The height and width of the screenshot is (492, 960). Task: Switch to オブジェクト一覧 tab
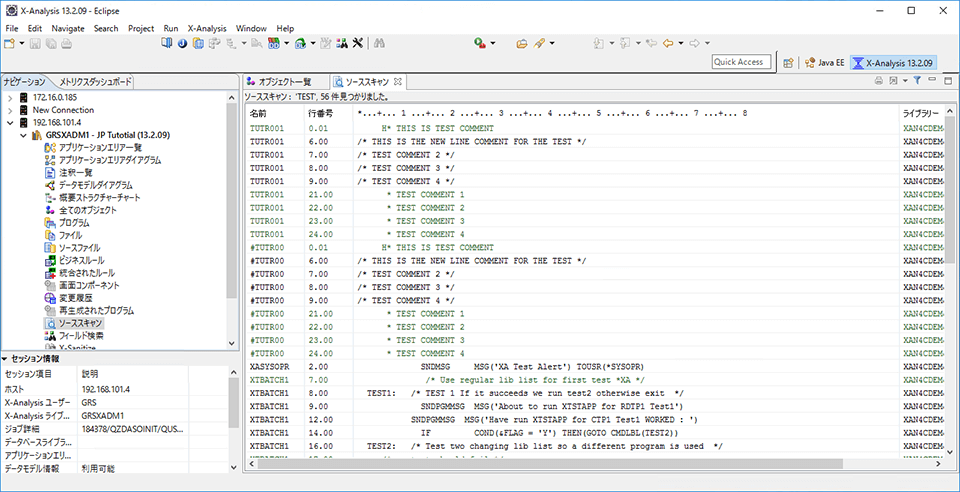279,81
